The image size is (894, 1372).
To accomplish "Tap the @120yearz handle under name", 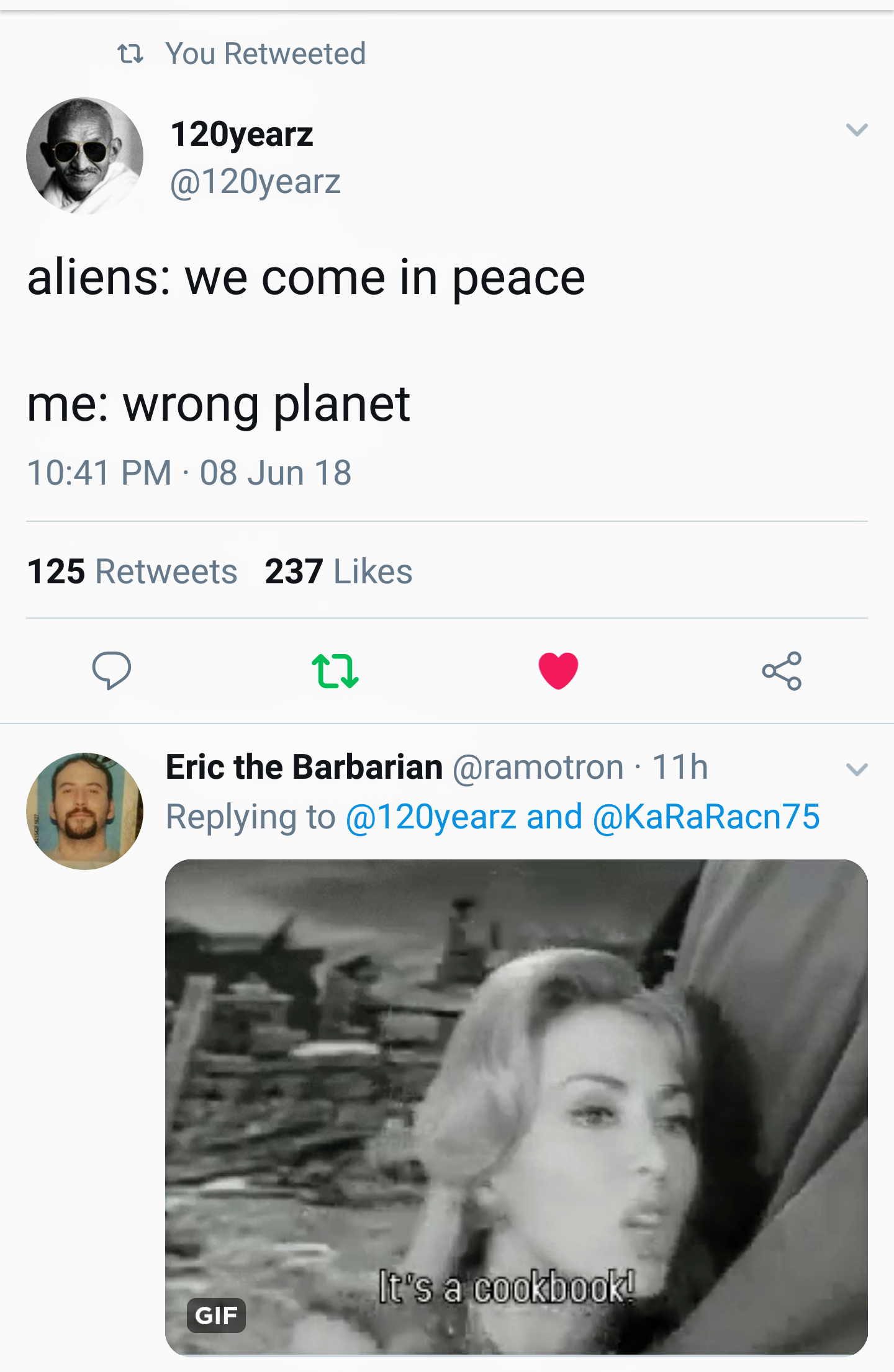I will pos(255,182).
